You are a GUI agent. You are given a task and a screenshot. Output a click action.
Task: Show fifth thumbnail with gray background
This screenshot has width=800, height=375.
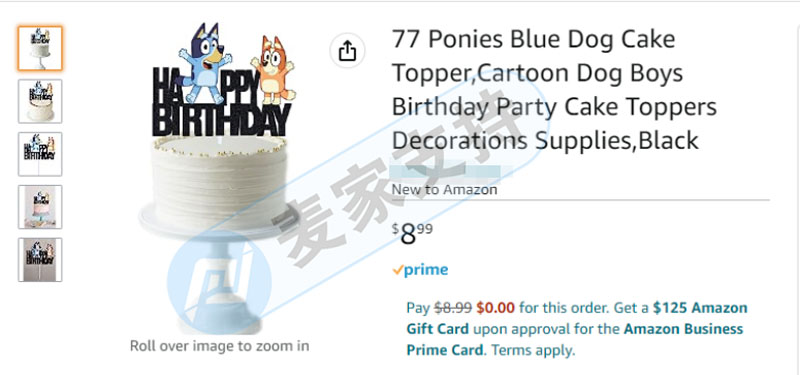(40, 259)
